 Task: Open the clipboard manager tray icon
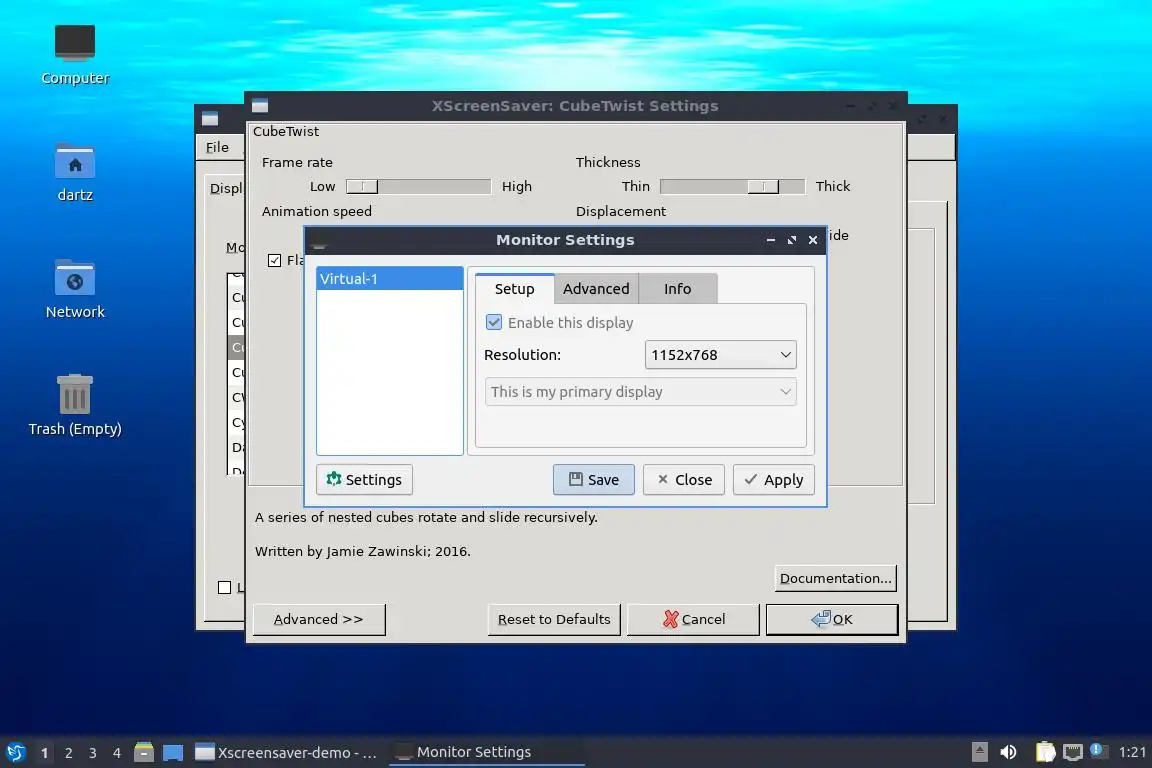pyautogui.click(x=1045, y=752)
